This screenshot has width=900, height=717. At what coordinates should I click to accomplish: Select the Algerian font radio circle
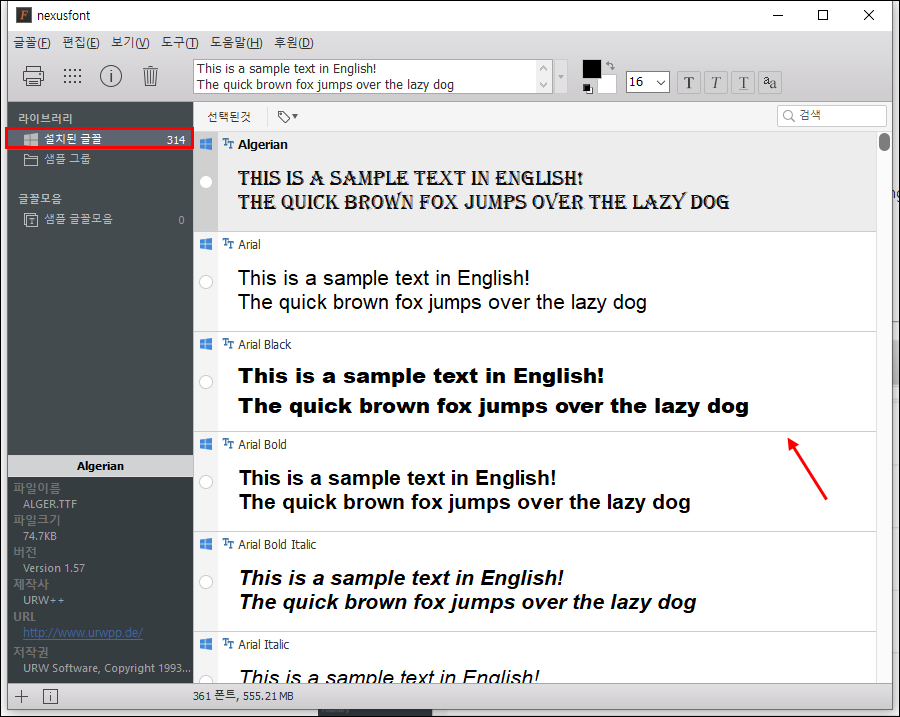tap(205, 182)
